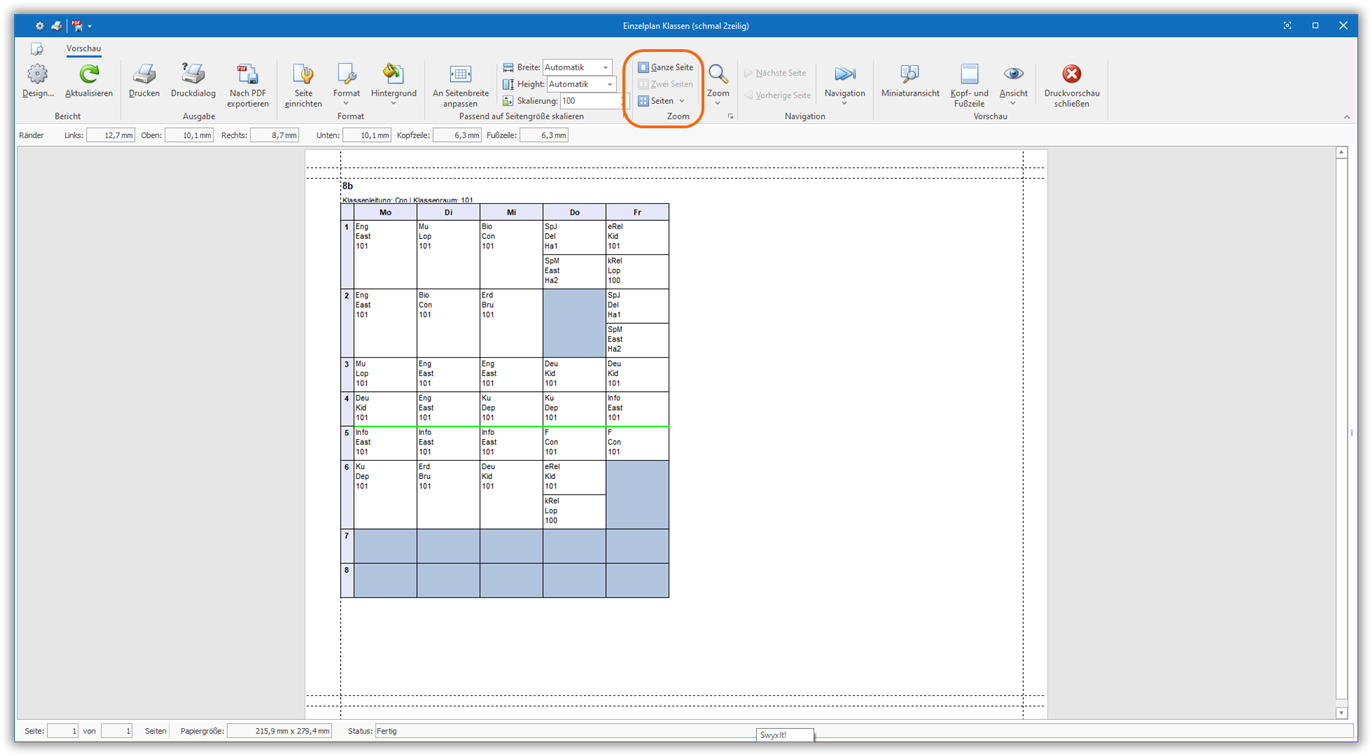The width and height of the screenshot is (1372, 756).
Task: Click the vertical scrollbar down arrow
Action: click(1341, 713)
